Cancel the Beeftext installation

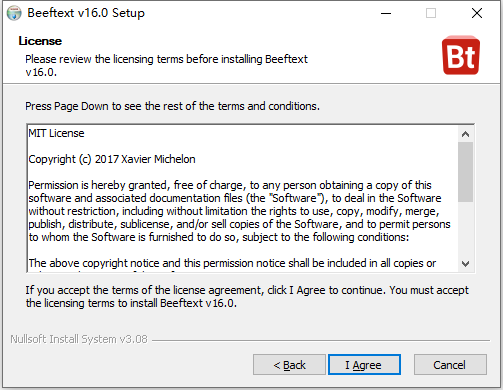tap(450, 365)
